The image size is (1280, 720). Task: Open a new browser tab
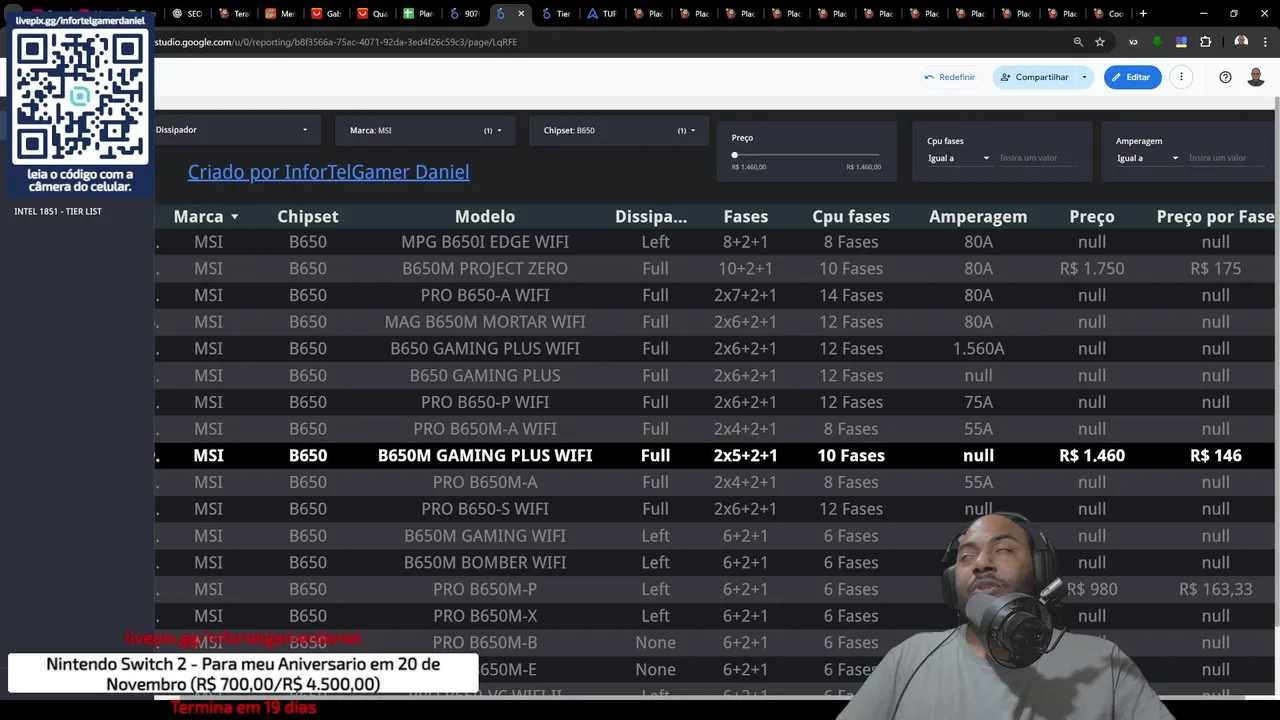pos(1143,14)
